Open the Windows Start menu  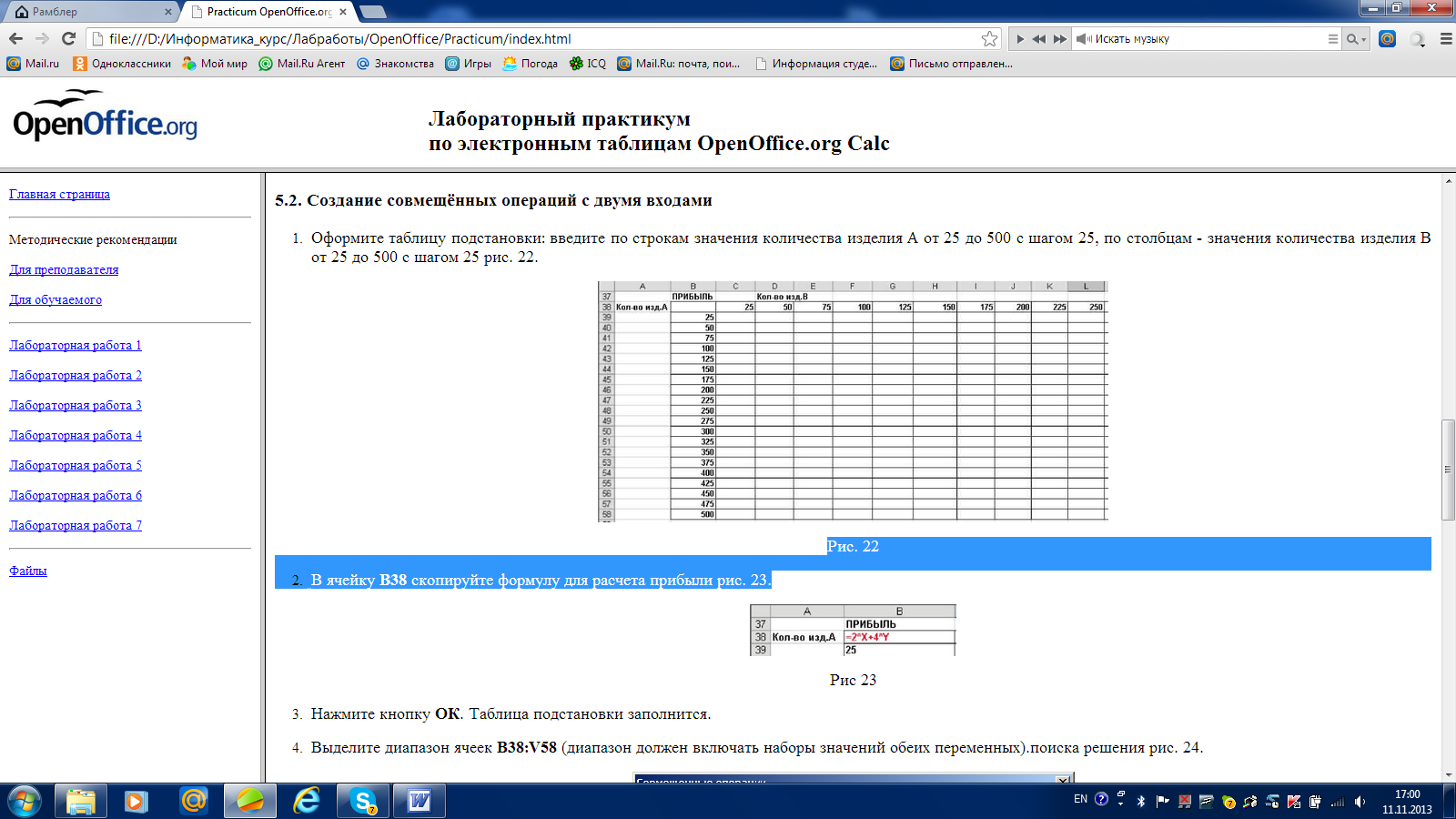pyautogui.click(x=24, y=802)
